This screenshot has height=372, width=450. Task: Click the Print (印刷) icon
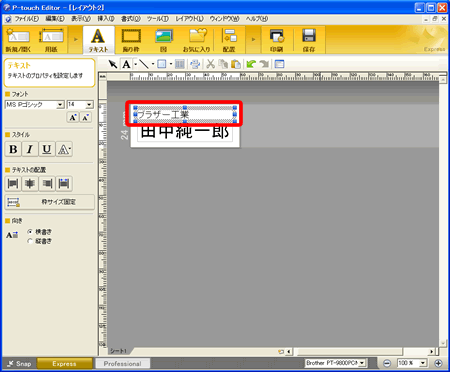coord(277,40)
